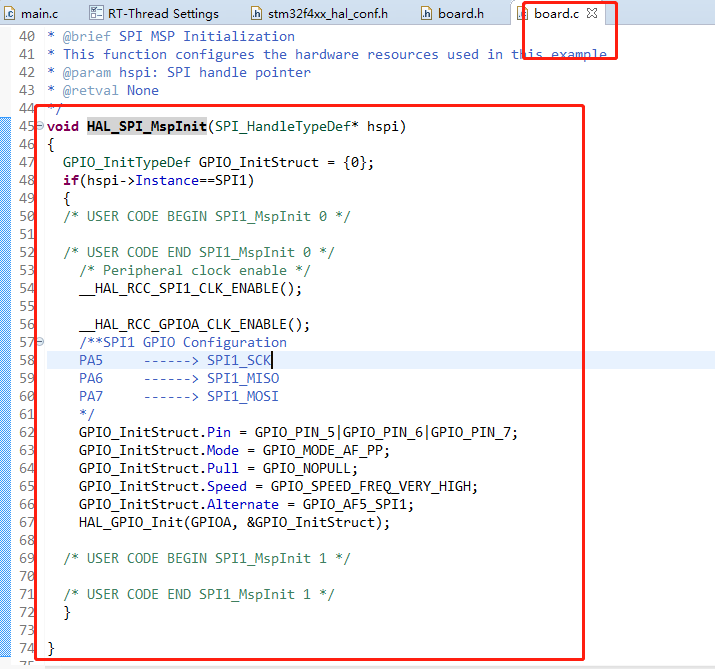Click SPI1_SCK in the PA5 comment
The width and height of the screenshot is (715, 669).
(x=239, y=361)
